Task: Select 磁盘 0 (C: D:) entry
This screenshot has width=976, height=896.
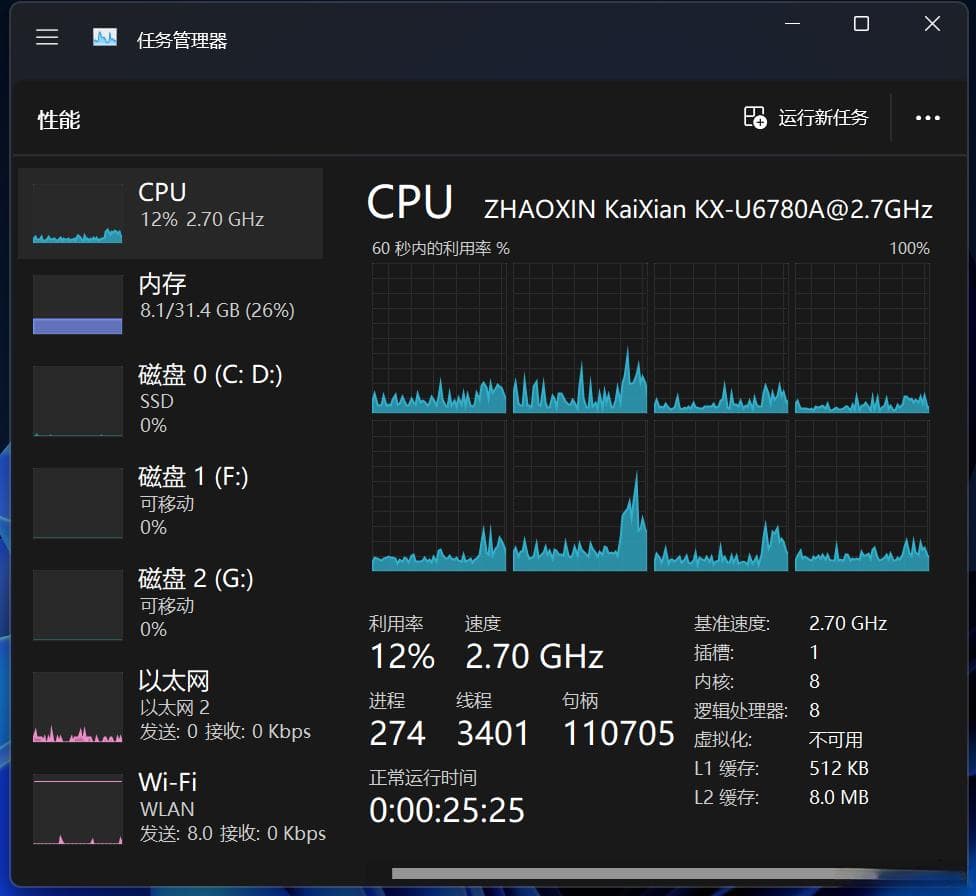Action: 171,400
